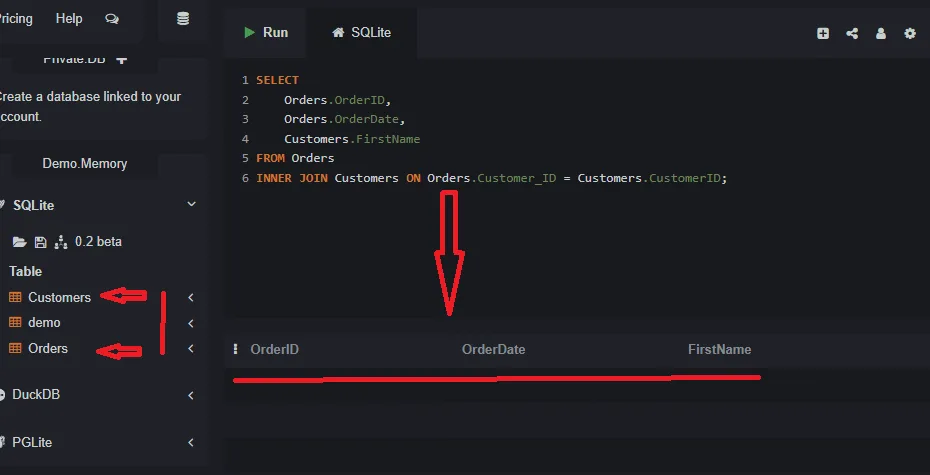
Task: Click the database stack icon
Action: tap(182, 19)
